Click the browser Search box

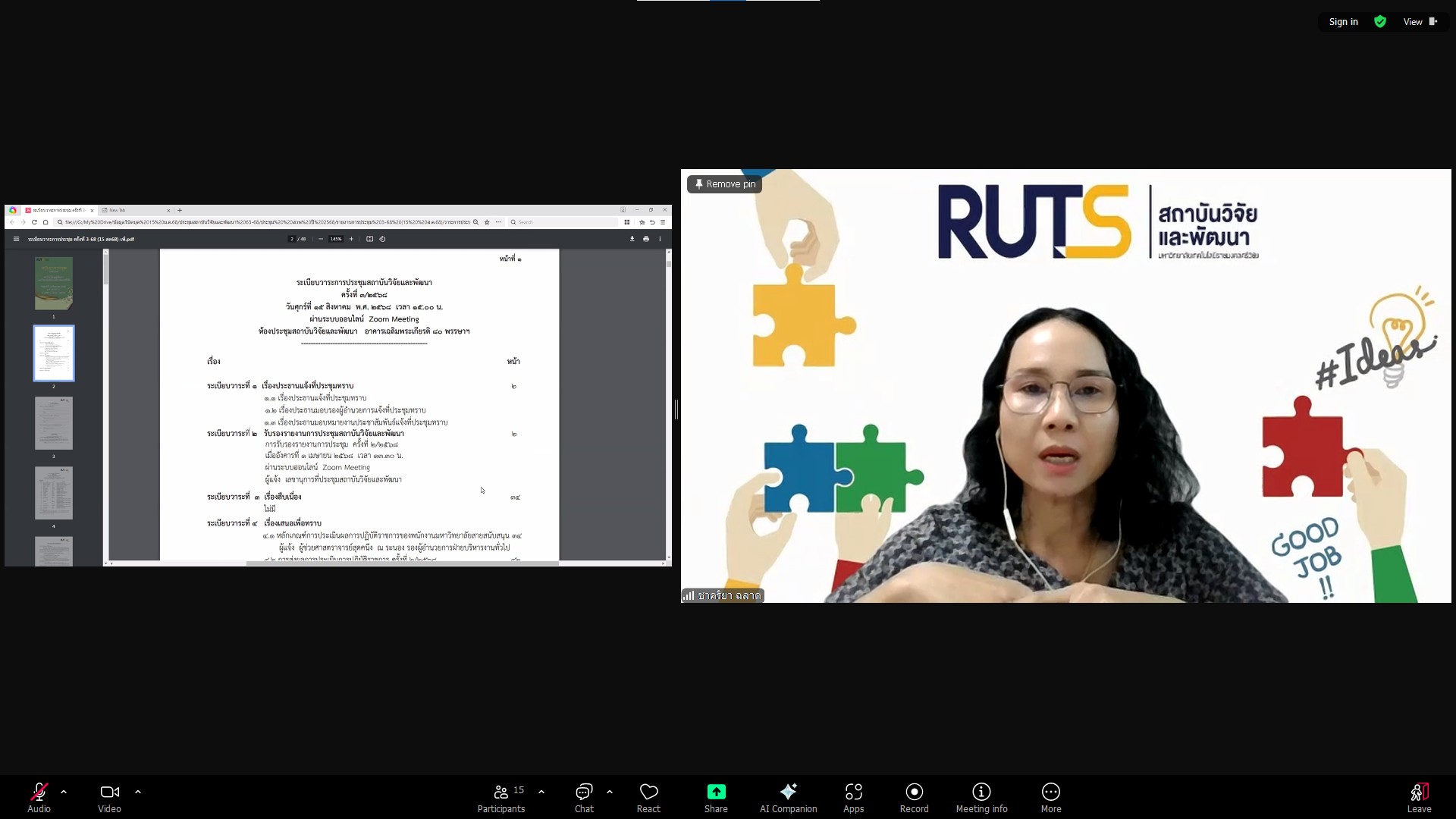point(563,222)
